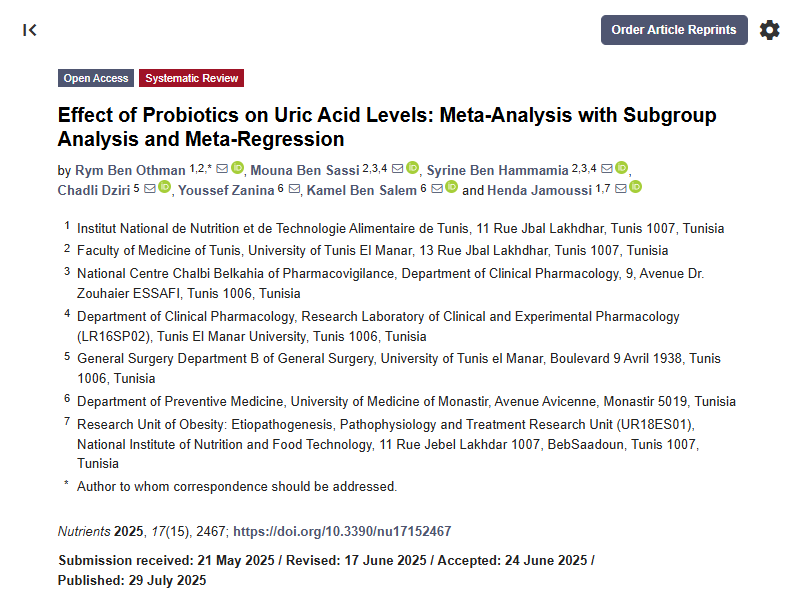Open author link Rym Ben Othman
Viewport: 799px width, 597px height.
[130, 170]
